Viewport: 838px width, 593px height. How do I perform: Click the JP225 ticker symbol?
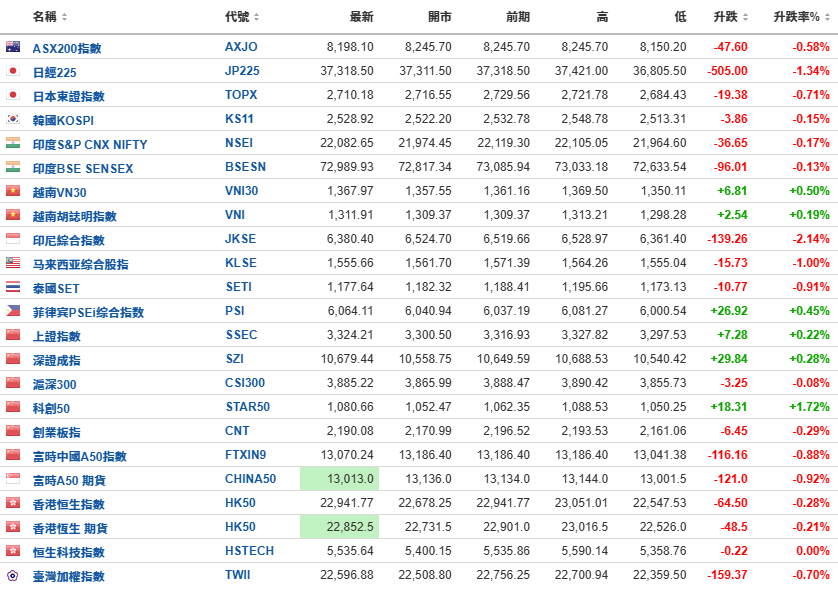(242, 71)
